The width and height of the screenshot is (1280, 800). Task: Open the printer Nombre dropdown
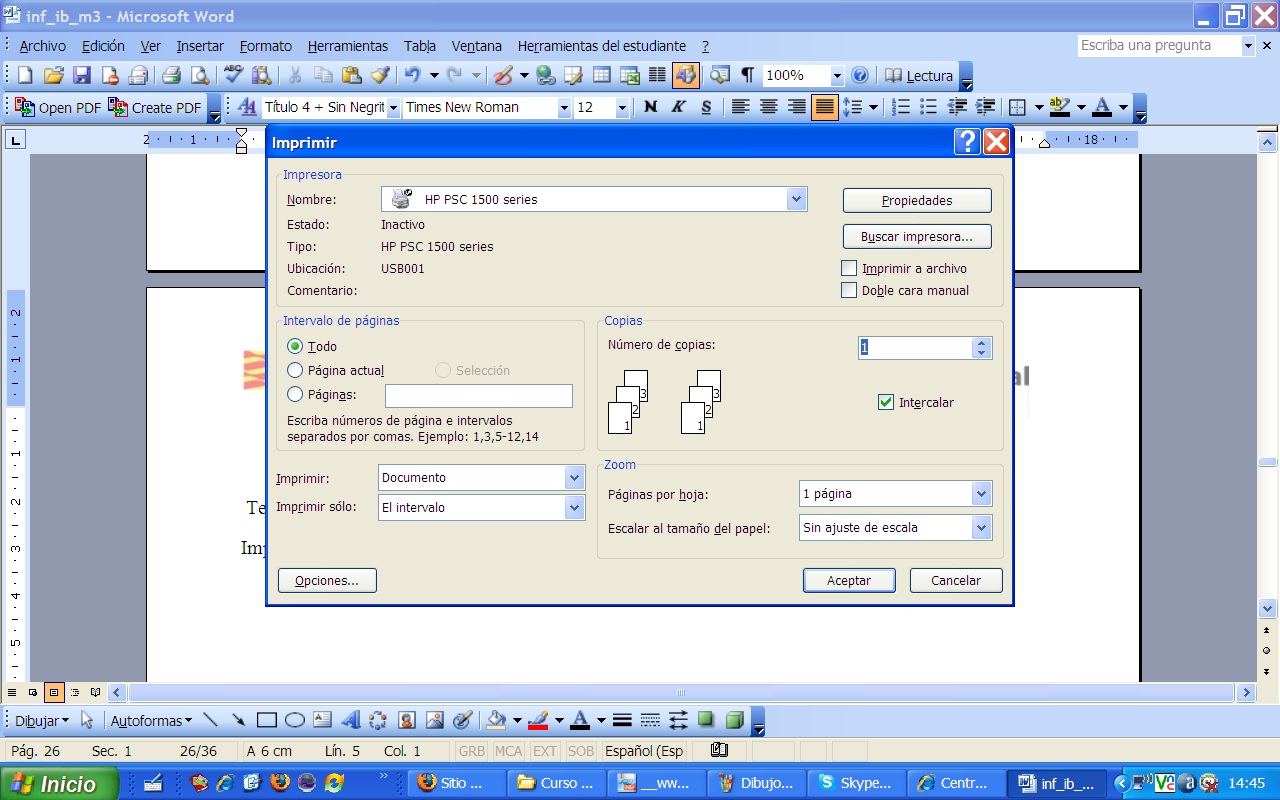[796, 199]
